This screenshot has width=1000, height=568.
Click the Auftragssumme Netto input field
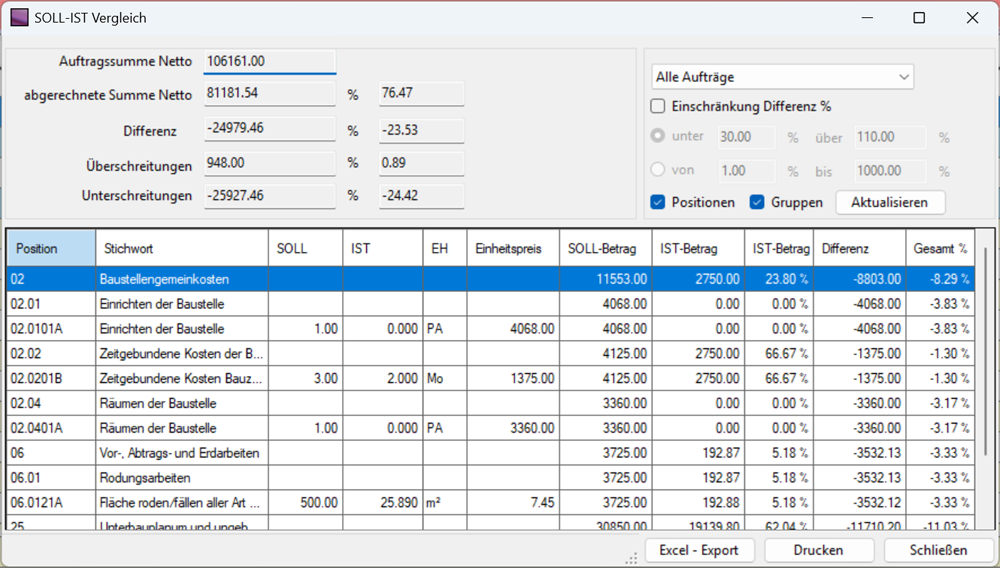tap(269, 61)
